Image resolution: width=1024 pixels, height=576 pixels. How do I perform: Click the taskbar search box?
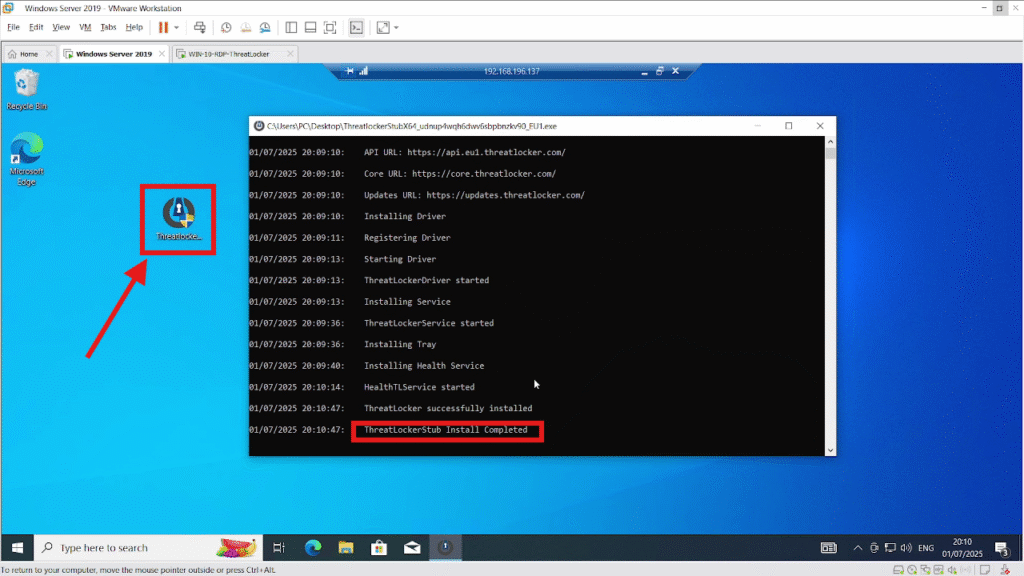click(x=148, y=548)
